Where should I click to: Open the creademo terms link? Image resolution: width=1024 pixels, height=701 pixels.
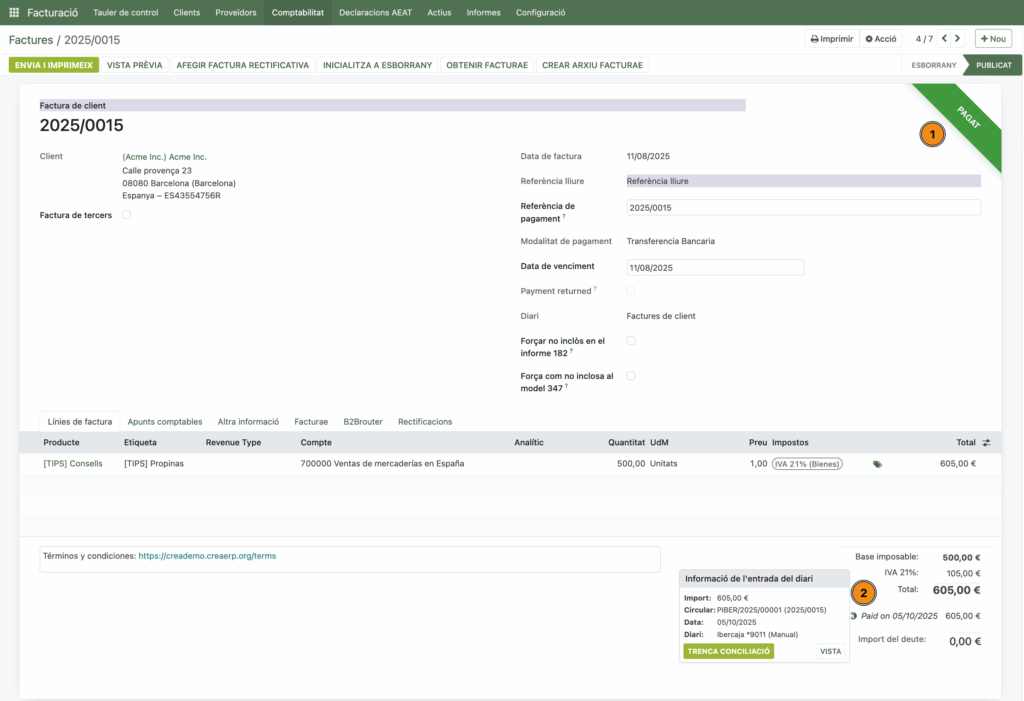pyautogui.click(x=207, y=556)
